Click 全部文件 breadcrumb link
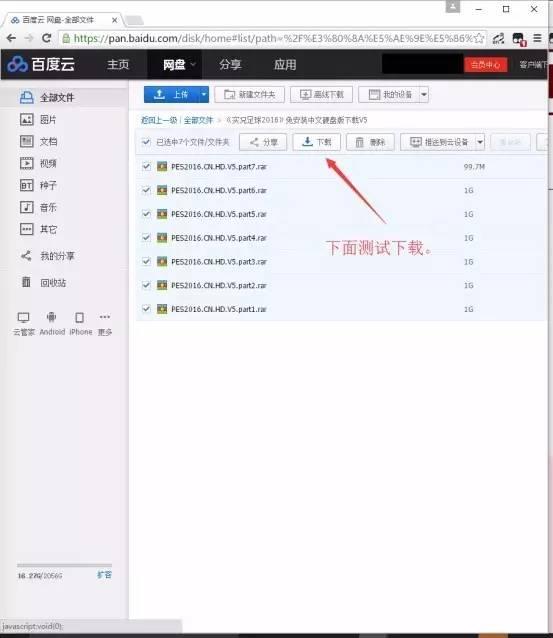 click(x=199, y=120)
